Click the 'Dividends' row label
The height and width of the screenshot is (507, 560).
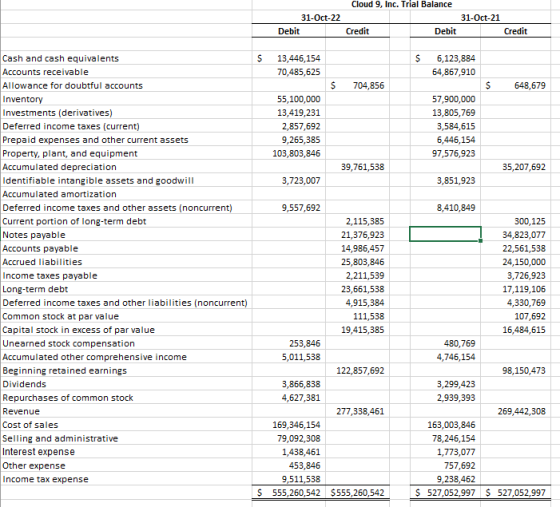(24, 384)
